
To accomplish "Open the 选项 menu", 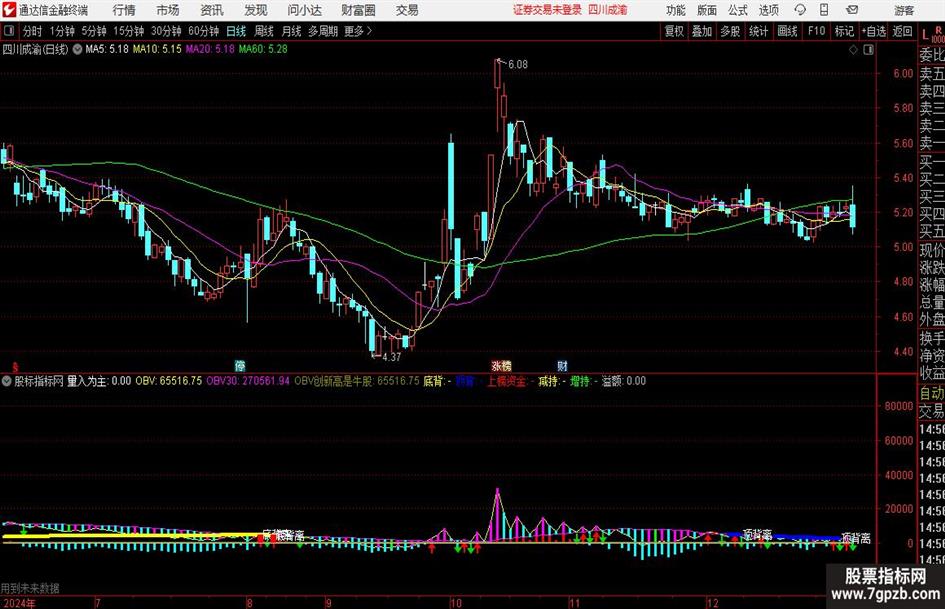I will [768, 10].
